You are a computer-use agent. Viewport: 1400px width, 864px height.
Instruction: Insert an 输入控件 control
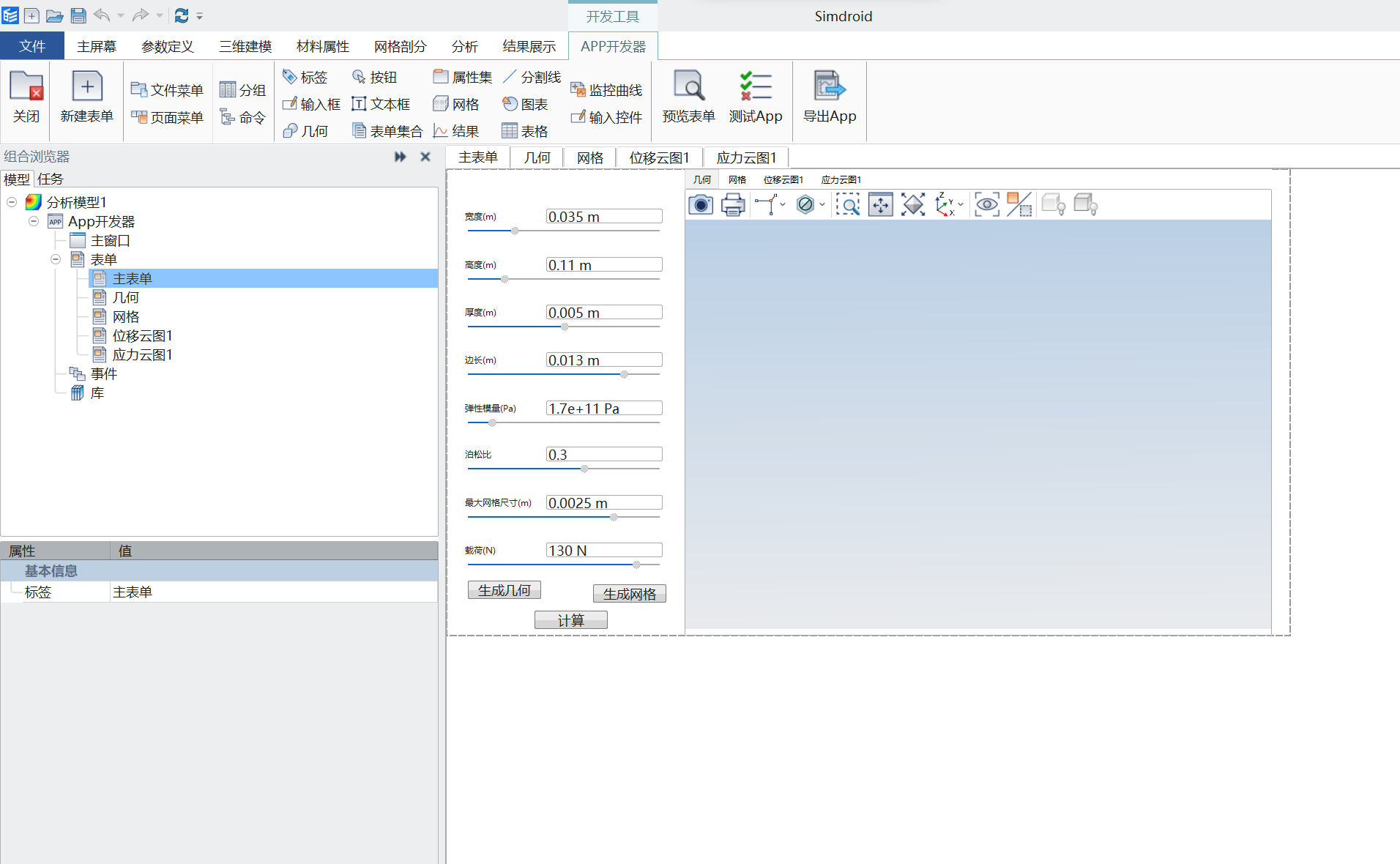[606, 117]
